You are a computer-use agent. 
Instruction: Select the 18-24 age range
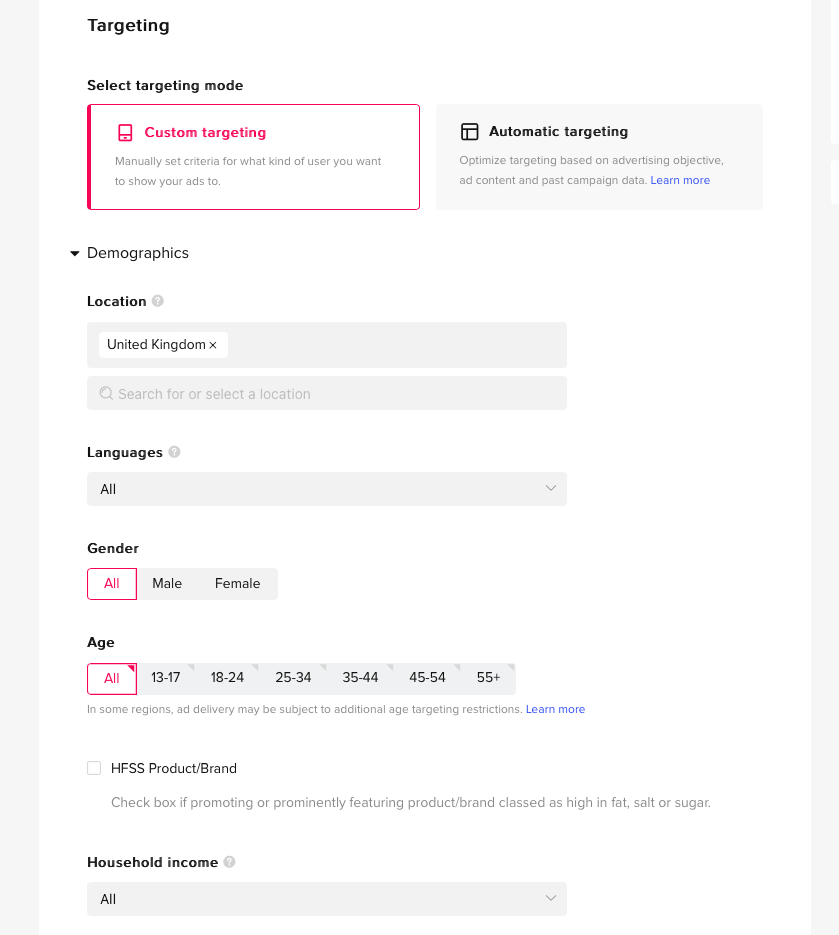[x=227, y=678]
